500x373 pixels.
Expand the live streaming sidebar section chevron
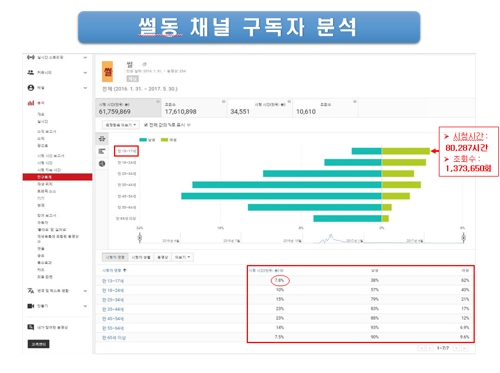[85, 57]
